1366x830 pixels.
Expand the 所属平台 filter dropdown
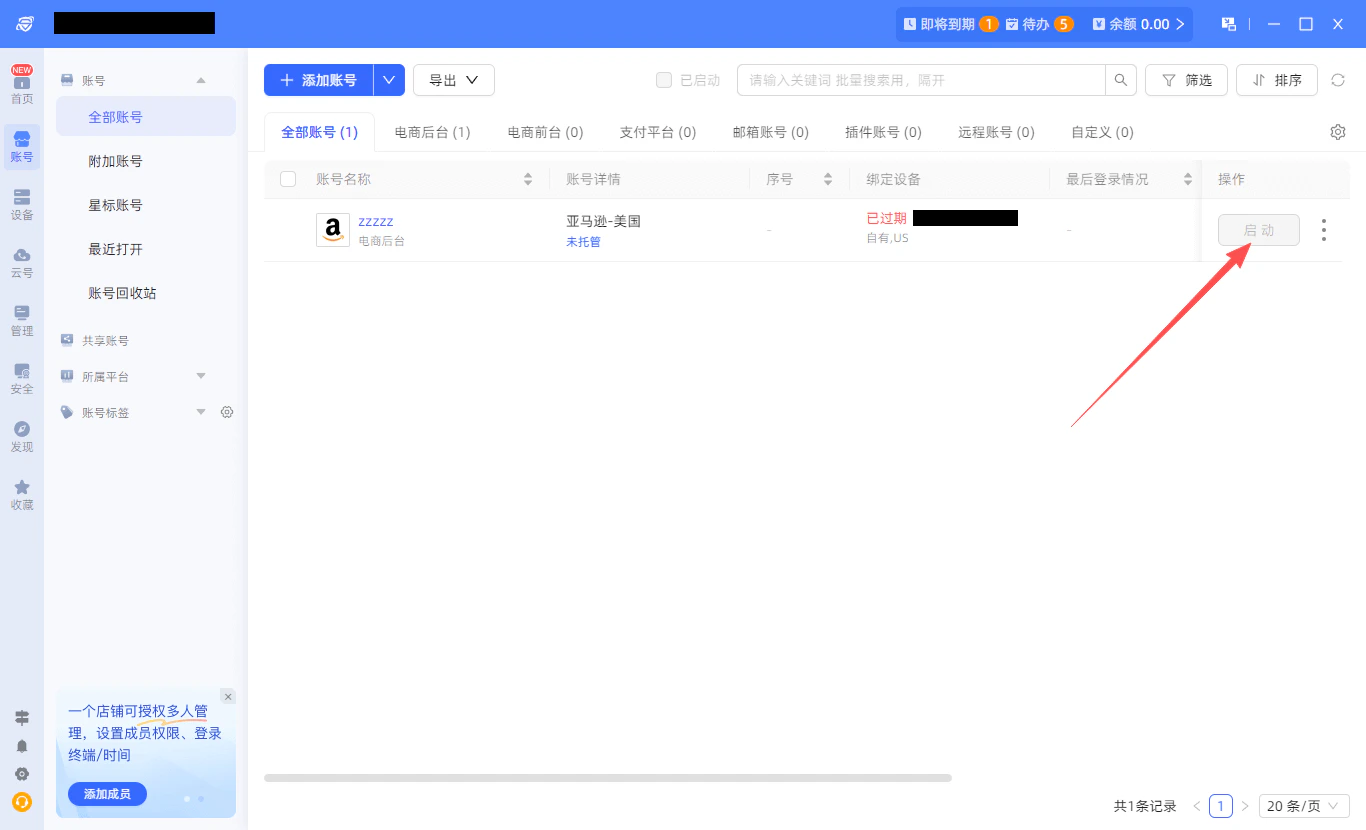click(200, 376)
